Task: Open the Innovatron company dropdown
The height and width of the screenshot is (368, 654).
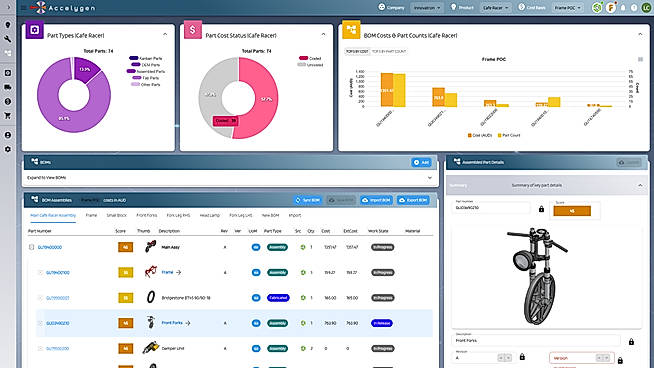Action: [x=427, y=8]
